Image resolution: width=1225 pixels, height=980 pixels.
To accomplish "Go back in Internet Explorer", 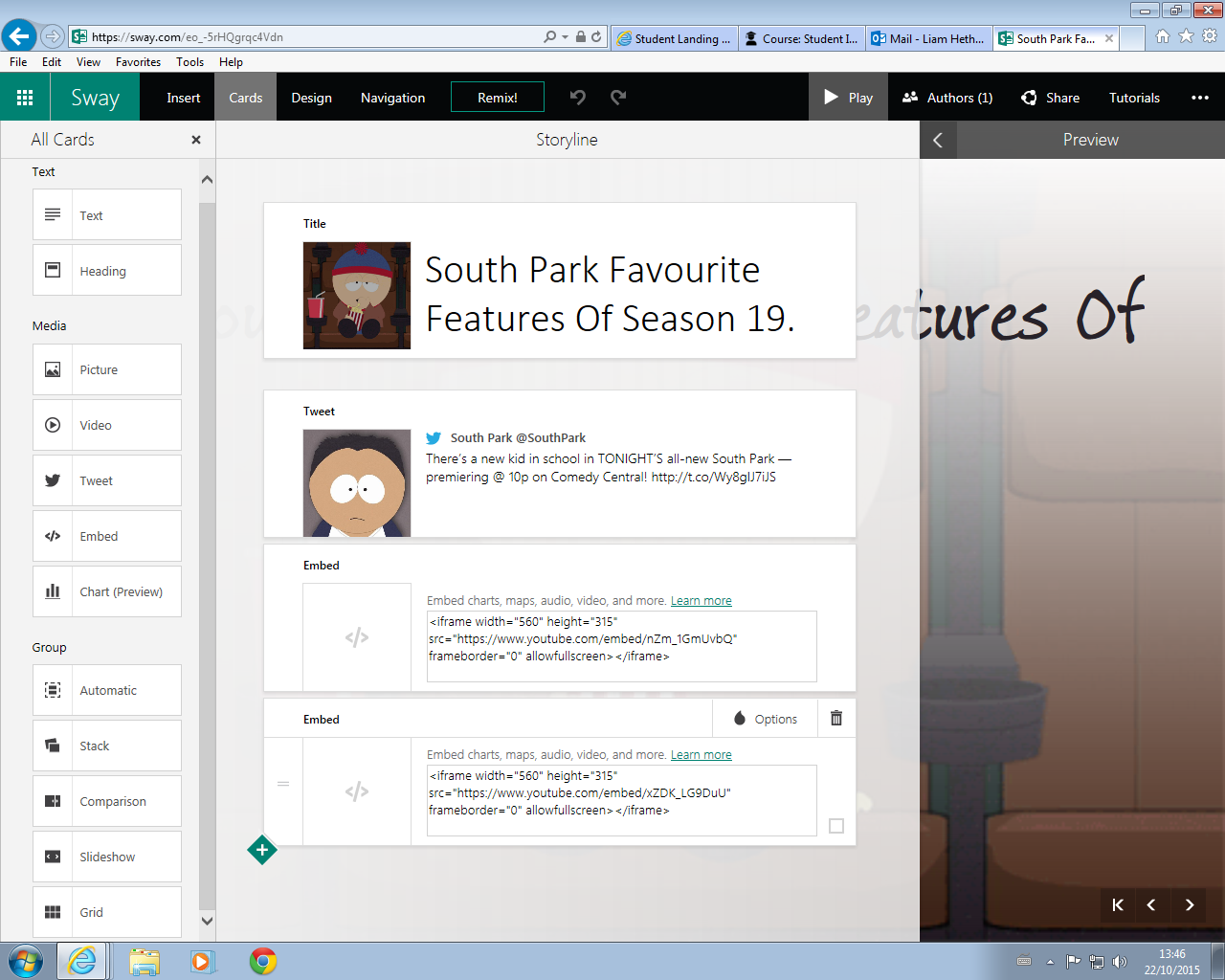I will (19, 36).
